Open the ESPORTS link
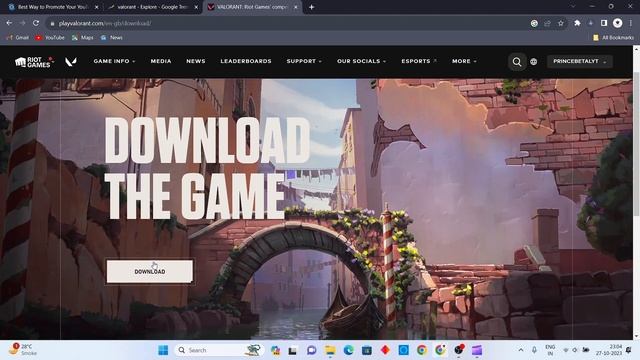Screen dimensions: 640x360 tap(418, 61)
